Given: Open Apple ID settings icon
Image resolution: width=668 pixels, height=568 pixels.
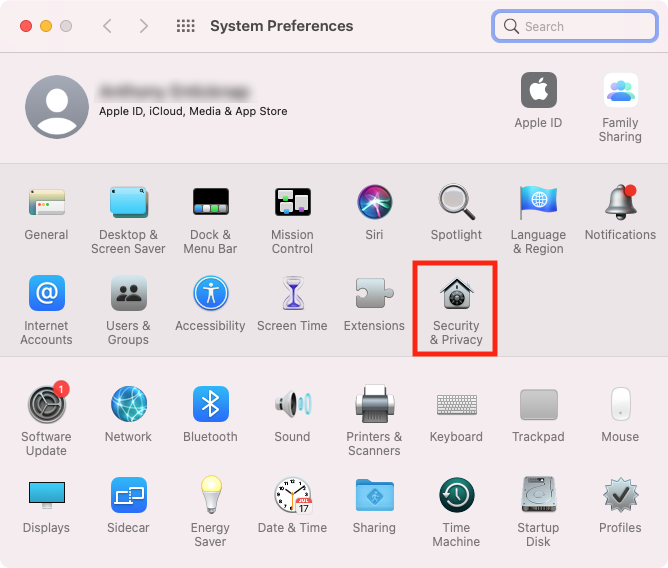Looking at the screenshot, I should click(x=538, y=90).
